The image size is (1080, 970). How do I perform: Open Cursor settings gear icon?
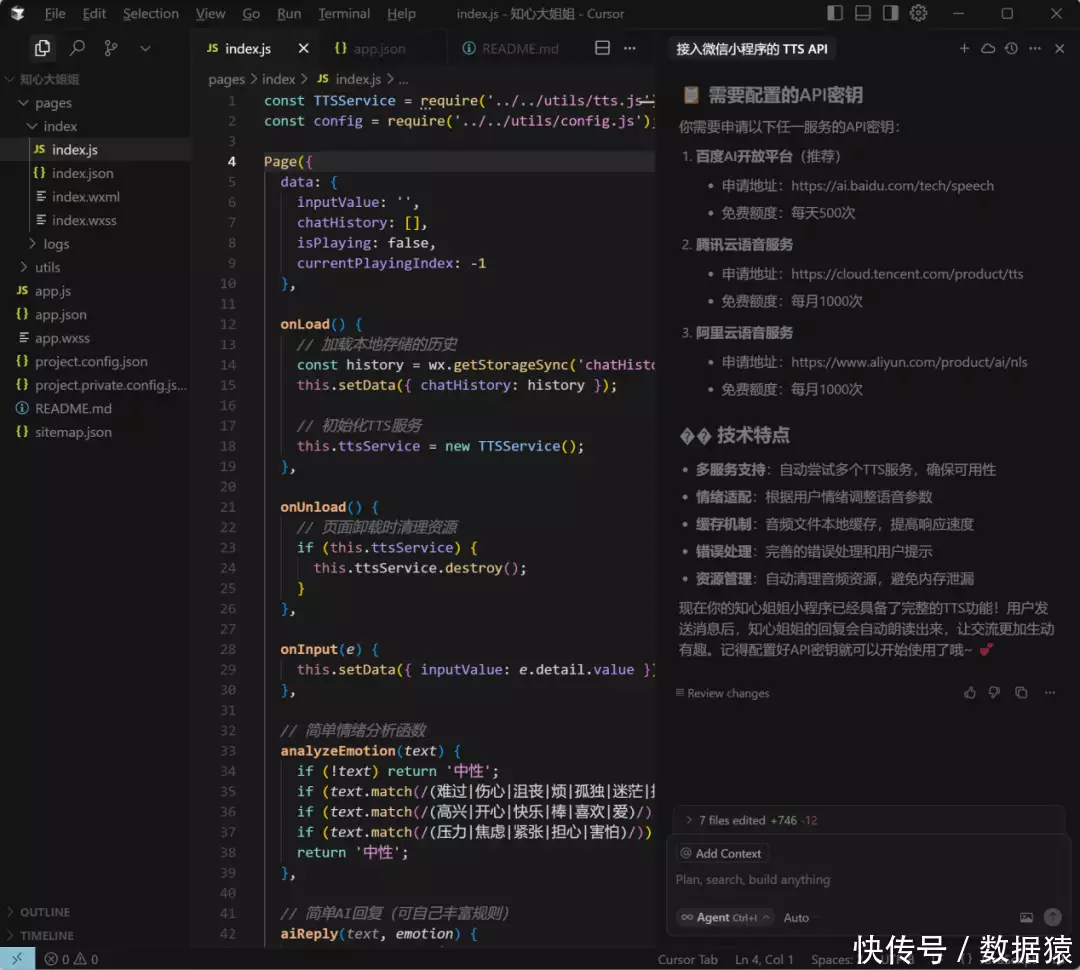point(918,13)
